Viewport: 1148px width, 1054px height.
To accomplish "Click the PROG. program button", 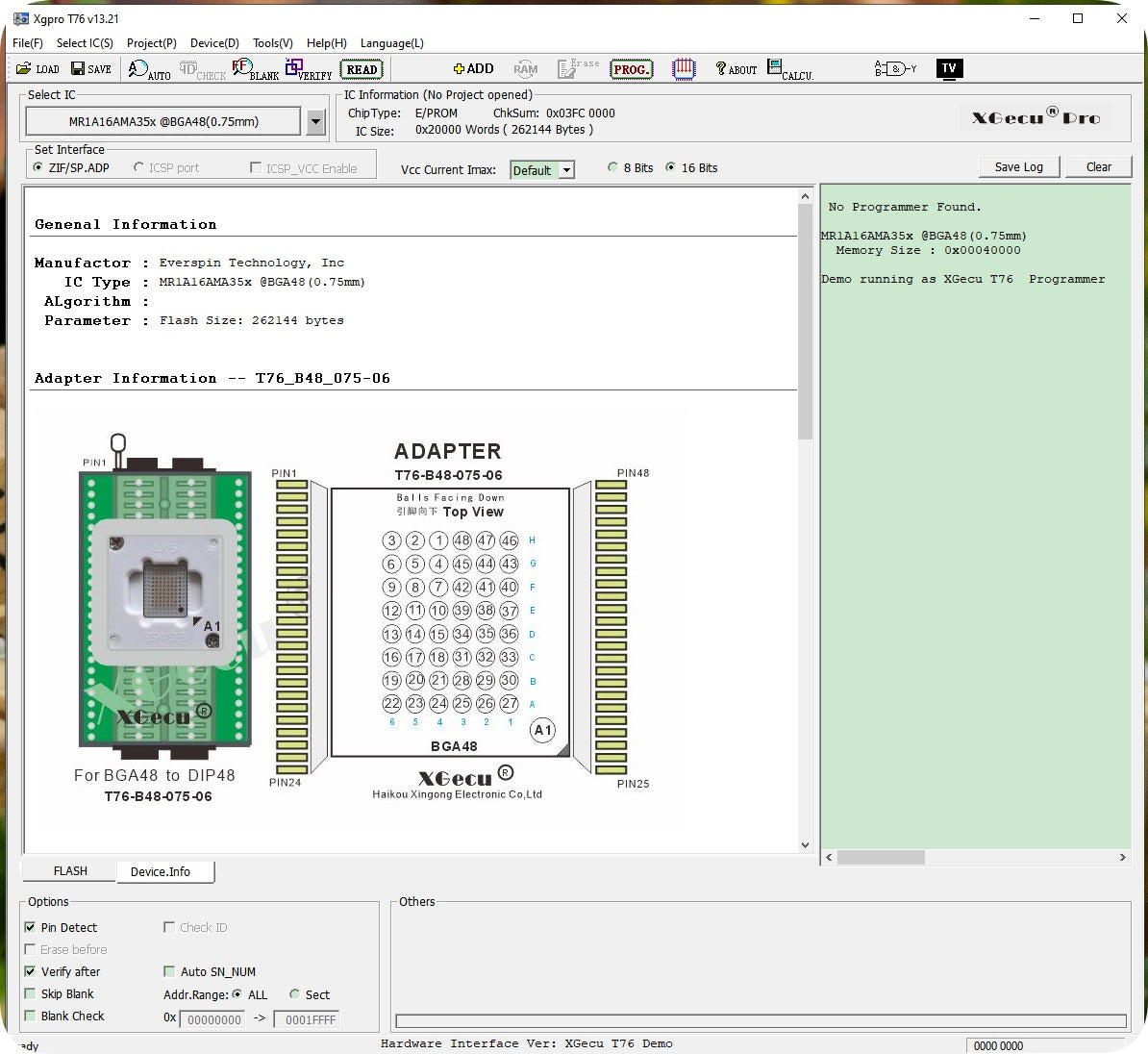I will coord(631,69).
